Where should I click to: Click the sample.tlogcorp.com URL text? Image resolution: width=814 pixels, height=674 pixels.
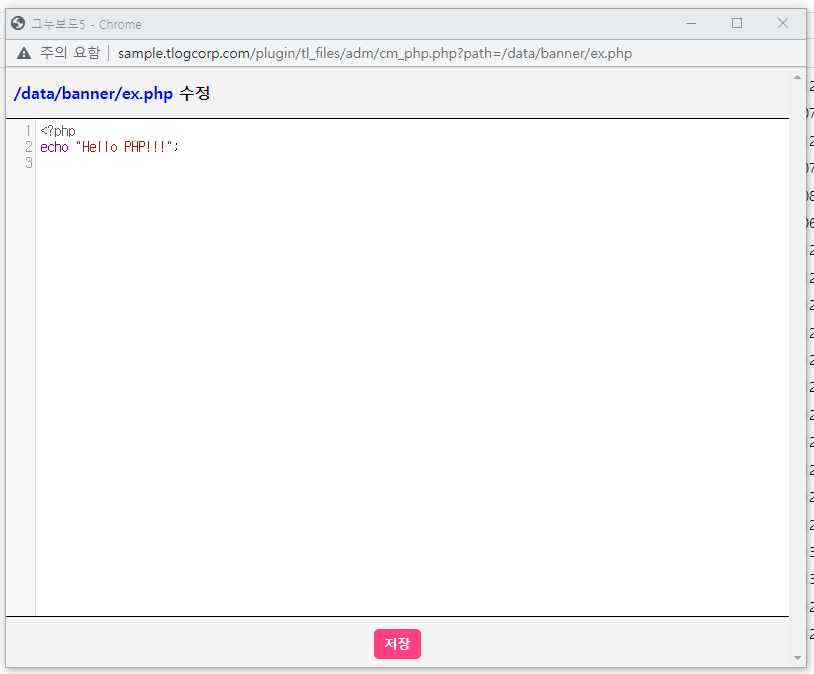pyautogui.click(x=374, y=53)
